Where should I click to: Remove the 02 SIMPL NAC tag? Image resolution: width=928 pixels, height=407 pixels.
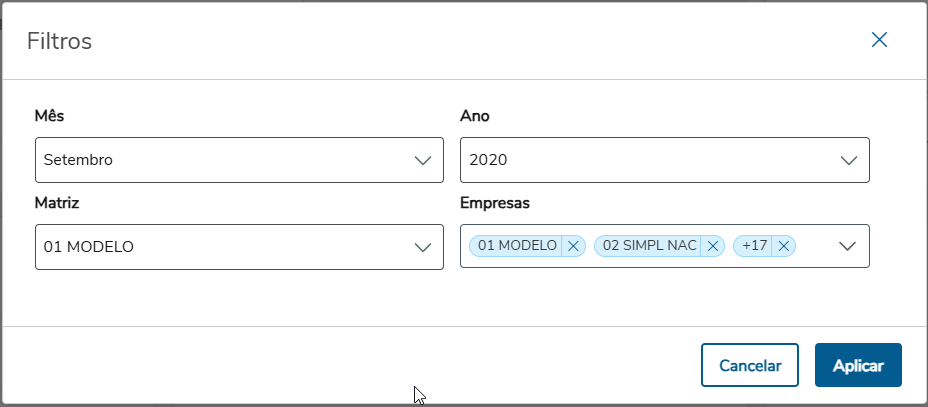point(713,246)
